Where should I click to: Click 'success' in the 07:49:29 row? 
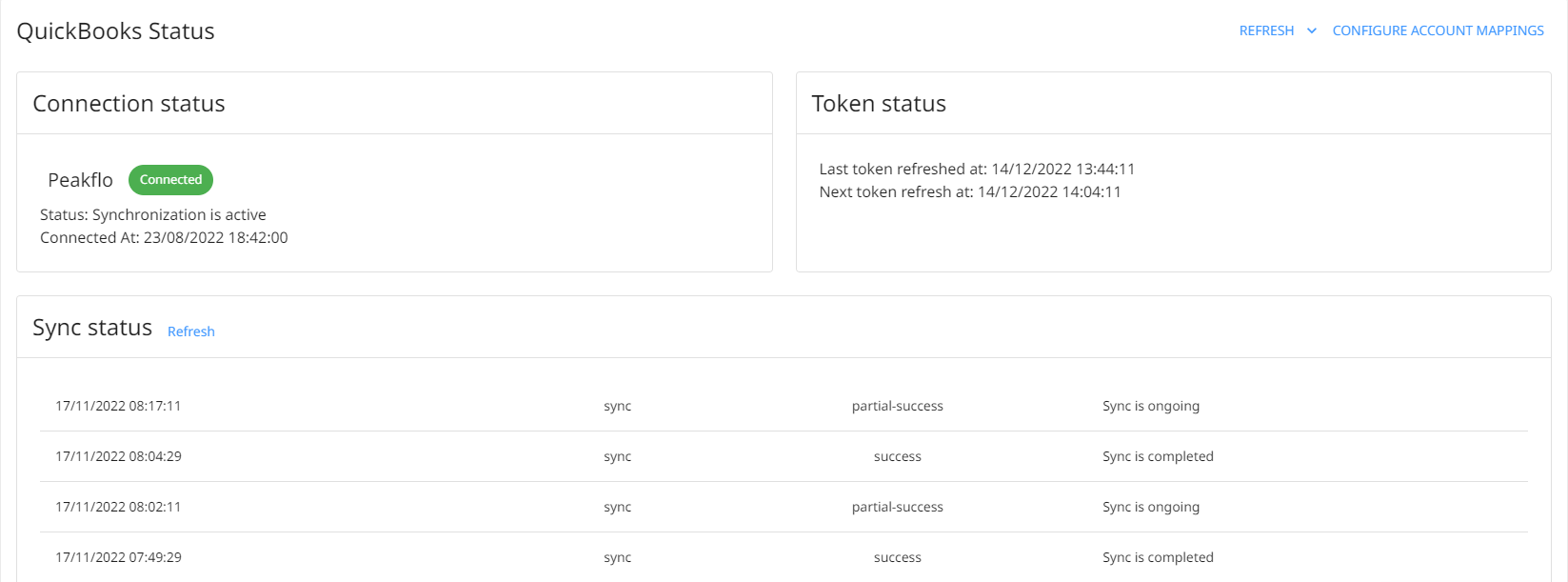click(898, 557)
